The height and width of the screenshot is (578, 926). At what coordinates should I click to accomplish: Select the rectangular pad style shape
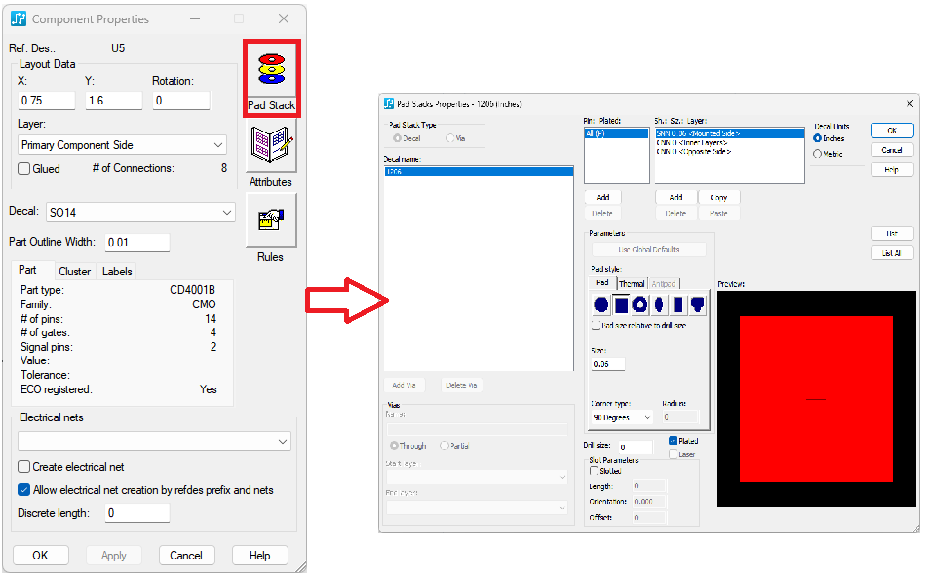(678, 305)
